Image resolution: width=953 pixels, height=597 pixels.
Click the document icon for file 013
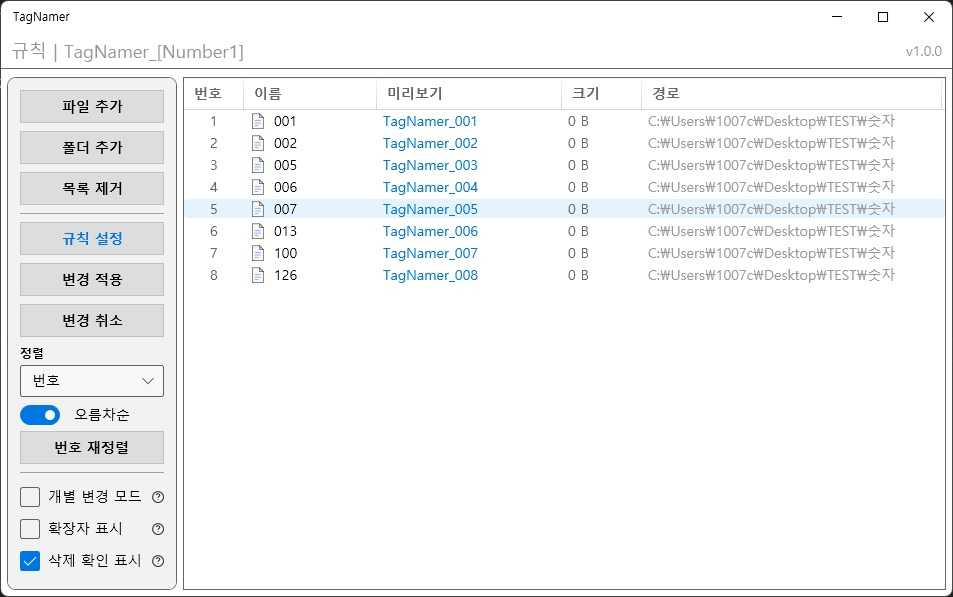pyautogui.click(x=258, y=231)
